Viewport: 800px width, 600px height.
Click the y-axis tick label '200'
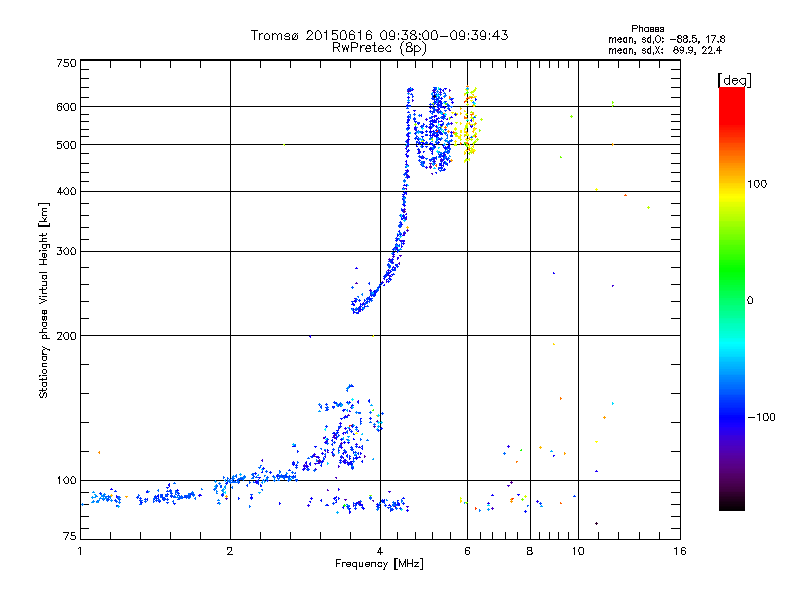pyautogui.click(x=67, y=336)
